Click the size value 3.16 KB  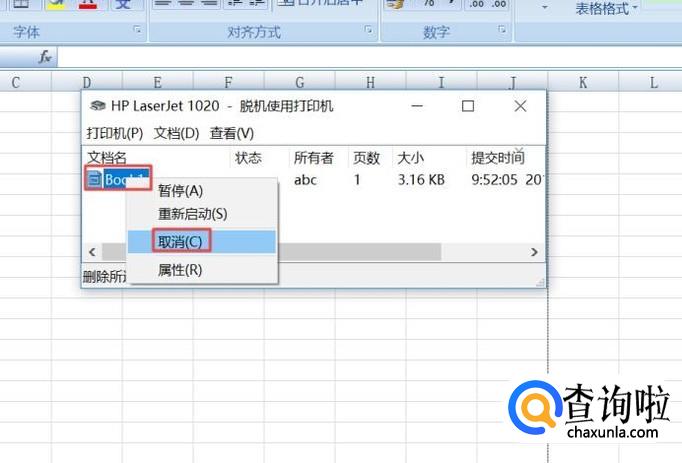pos(421,180)
